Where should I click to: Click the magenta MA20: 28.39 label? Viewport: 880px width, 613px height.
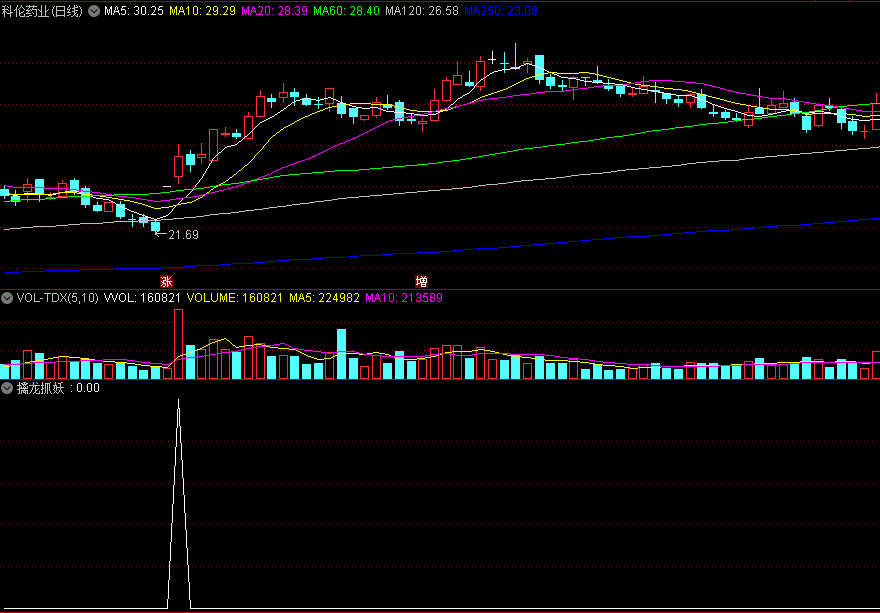(274, 11)
